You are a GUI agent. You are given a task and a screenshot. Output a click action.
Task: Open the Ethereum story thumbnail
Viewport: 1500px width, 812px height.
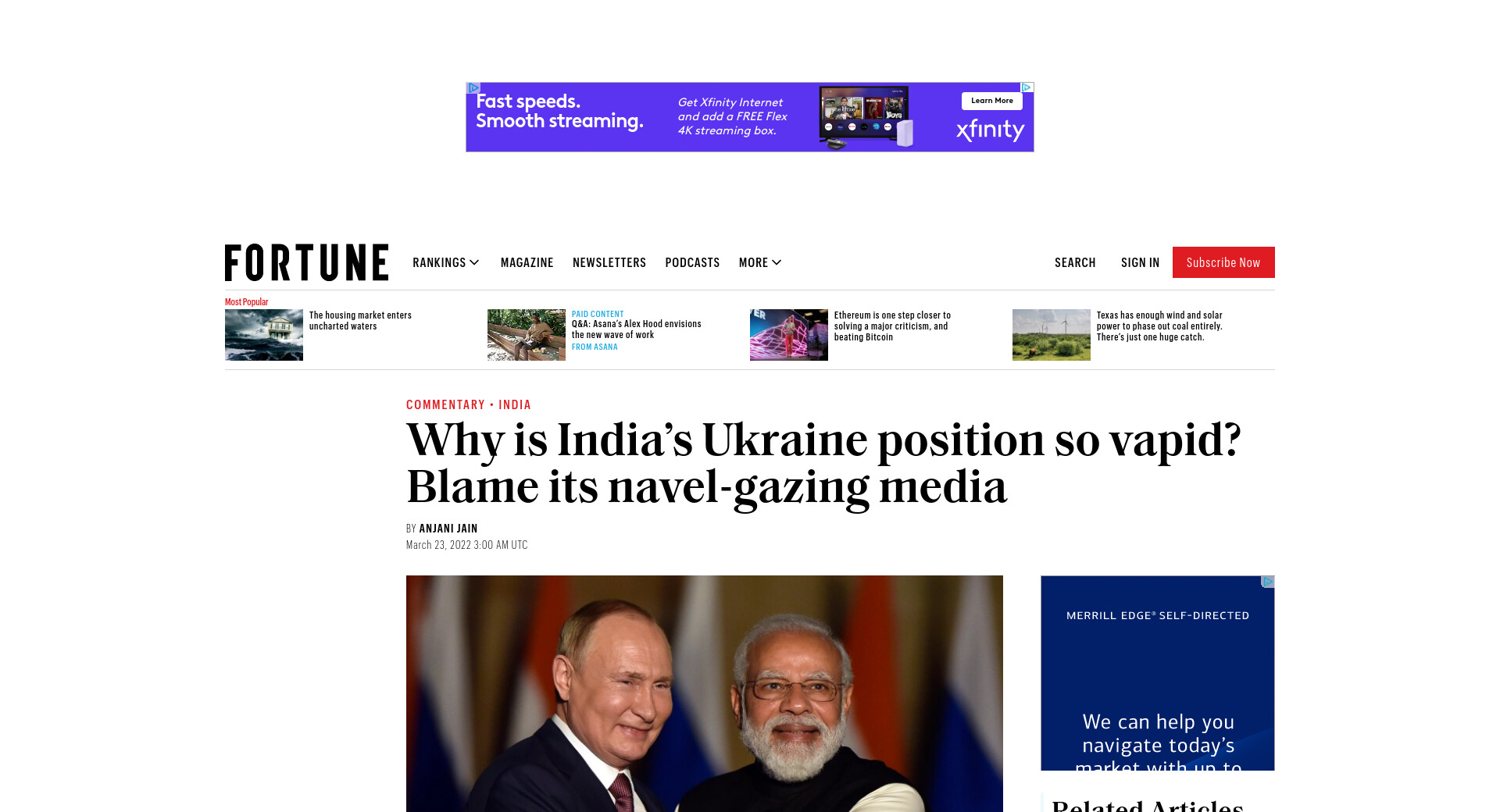pyautogui.click(x=789, y=335)
